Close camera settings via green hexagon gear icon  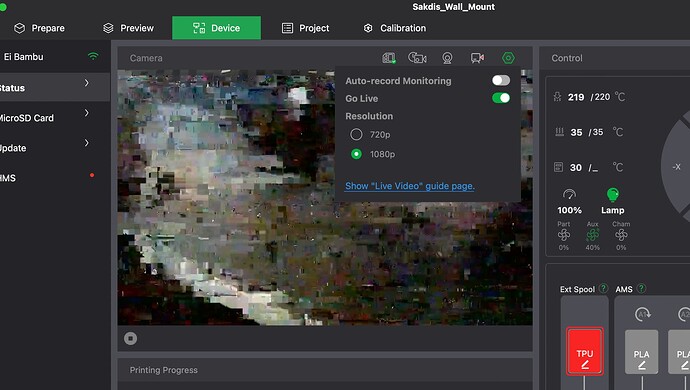(508, 58)
